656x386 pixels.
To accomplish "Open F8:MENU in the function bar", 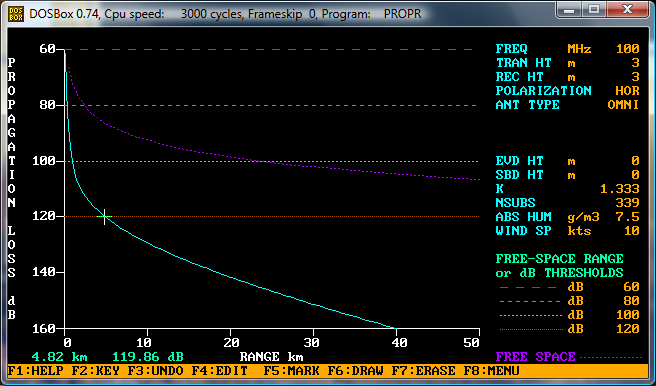I will pos(492,371).
